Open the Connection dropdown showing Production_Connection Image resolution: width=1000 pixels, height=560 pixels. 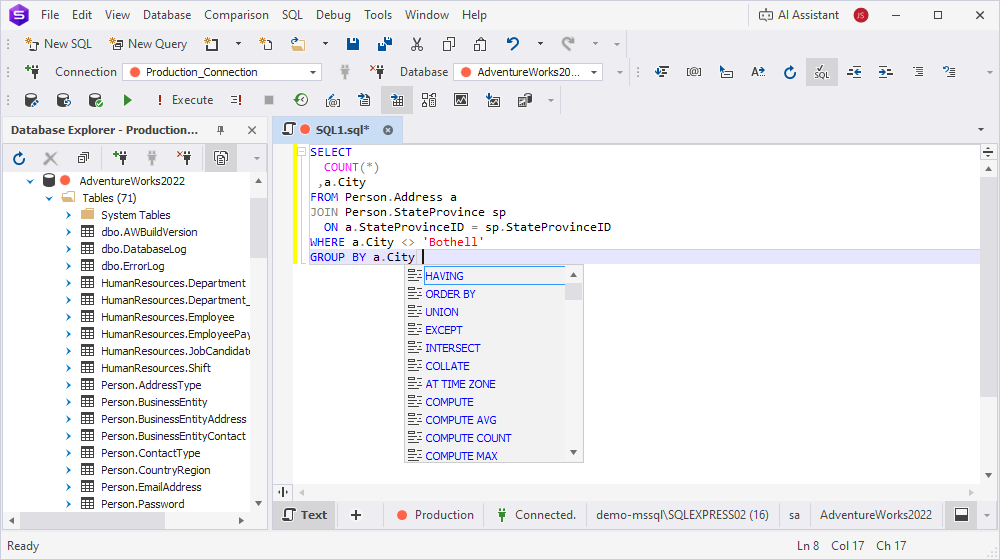(x=313, y=72)
